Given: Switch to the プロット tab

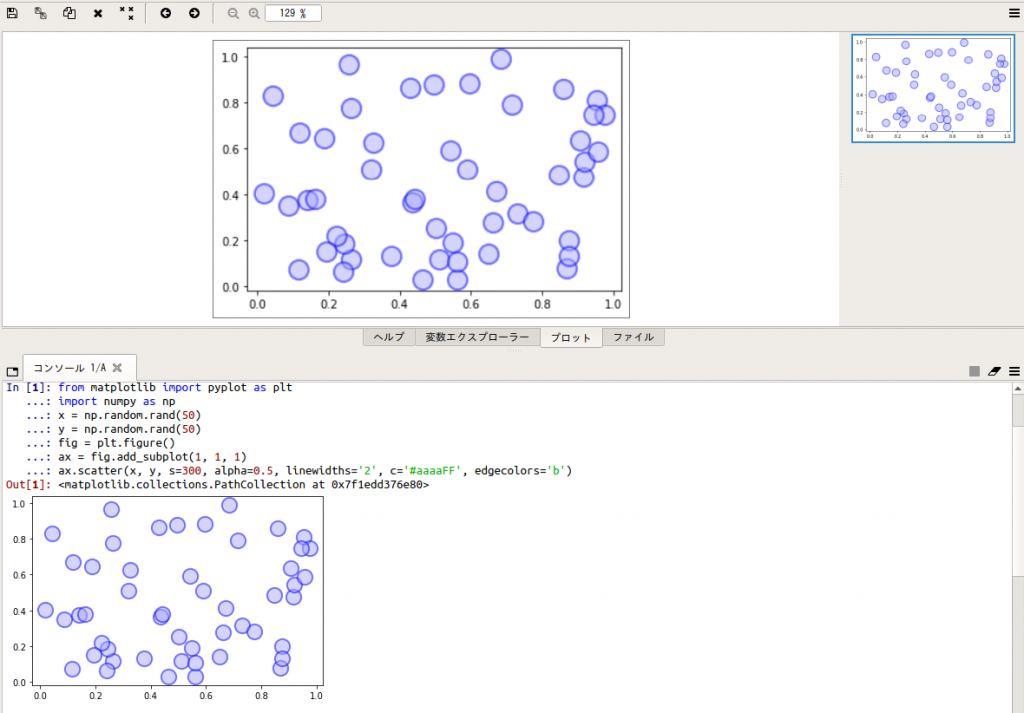Looking at the screenshot, I should [x=571, y=338].
